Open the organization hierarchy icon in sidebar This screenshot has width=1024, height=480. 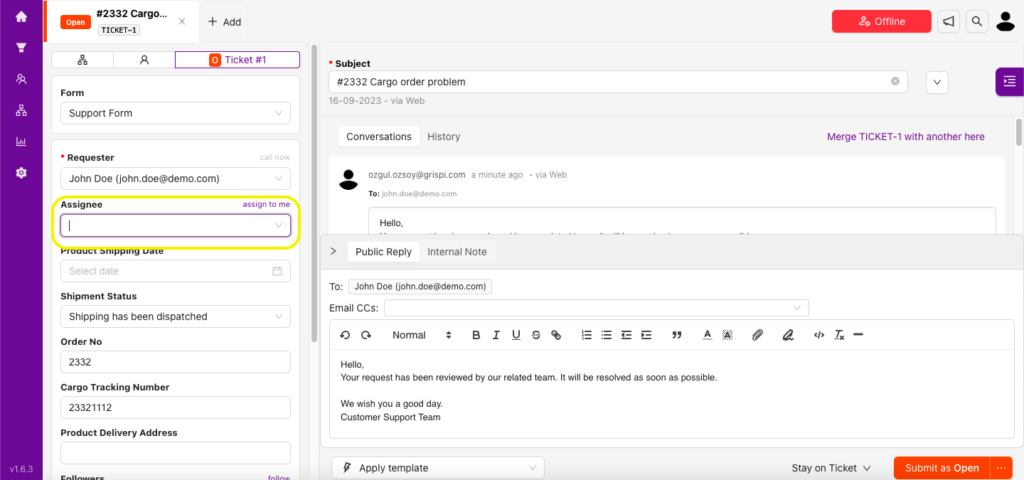(x=21, y=110)
